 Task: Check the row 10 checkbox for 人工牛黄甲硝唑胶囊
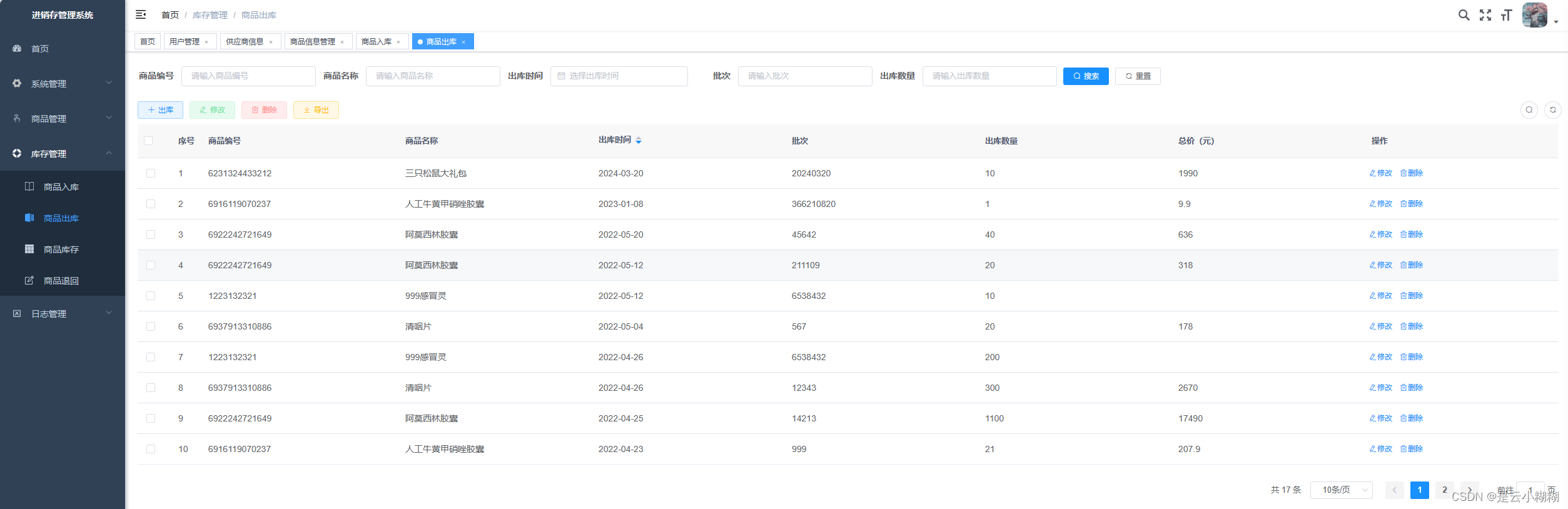(x=151, y=449)
